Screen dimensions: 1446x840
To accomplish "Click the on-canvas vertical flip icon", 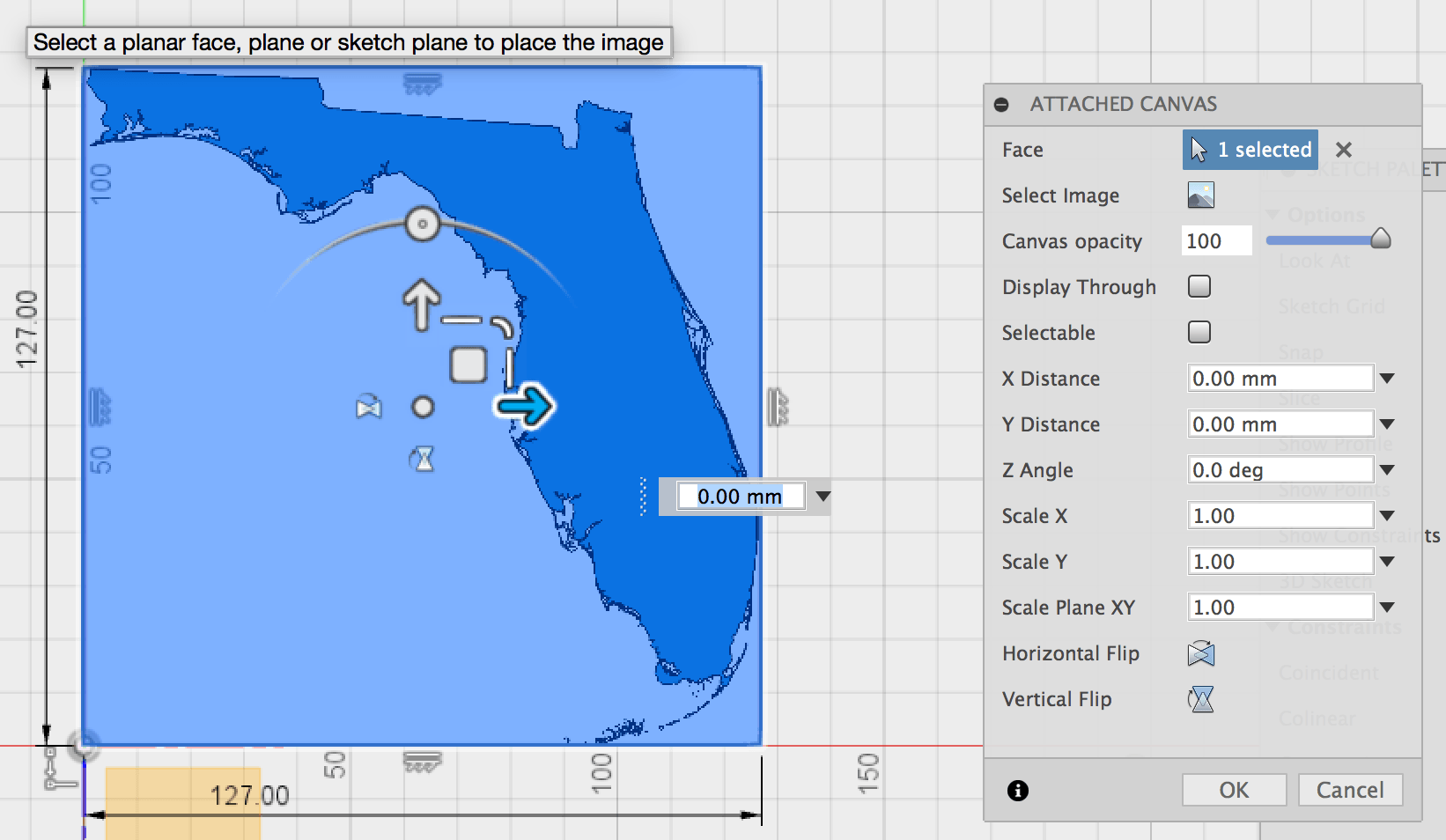I will pyautogui.click(x=424, y=458).
